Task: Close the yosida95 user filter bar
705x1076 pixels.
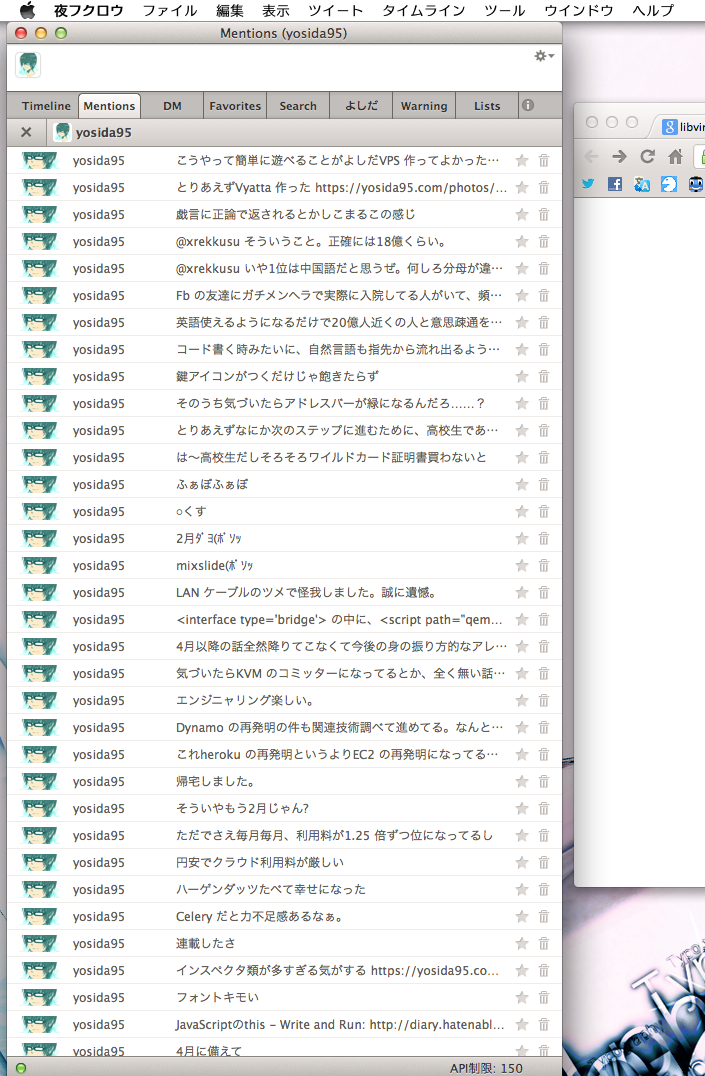Action: coord(26,132)
